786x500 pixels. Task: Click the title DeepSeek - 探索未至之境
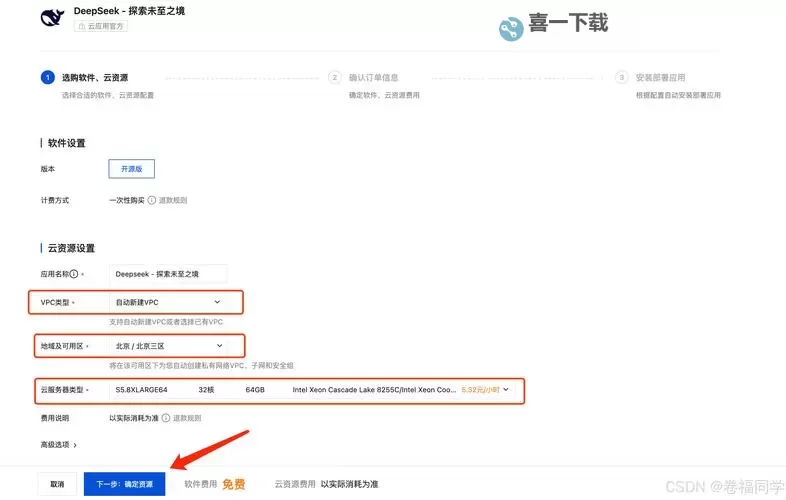pos(129,11)
